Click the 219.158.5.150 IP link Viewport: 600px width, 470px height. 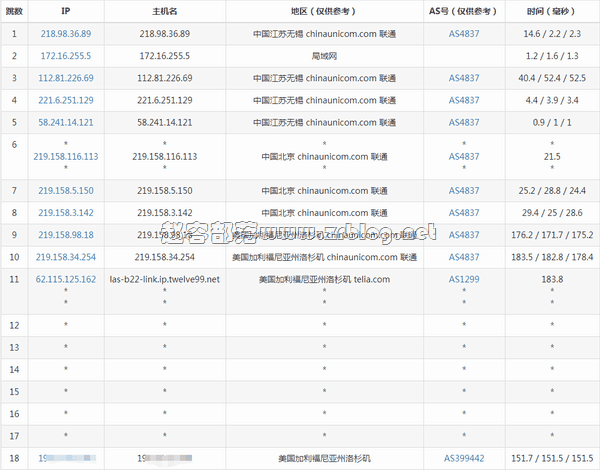point(66,191)
